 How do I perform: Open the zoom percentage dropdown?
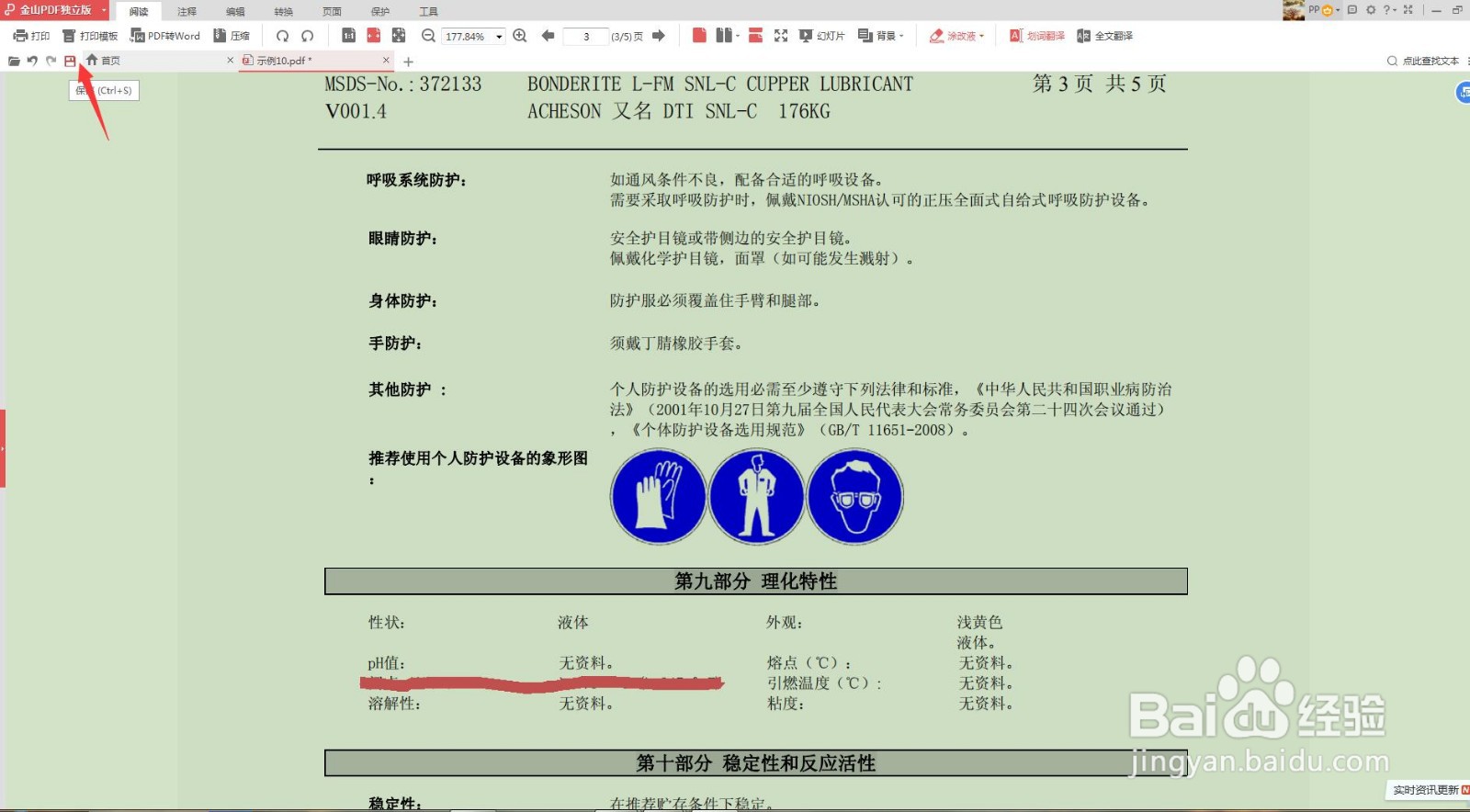point(500,37)
